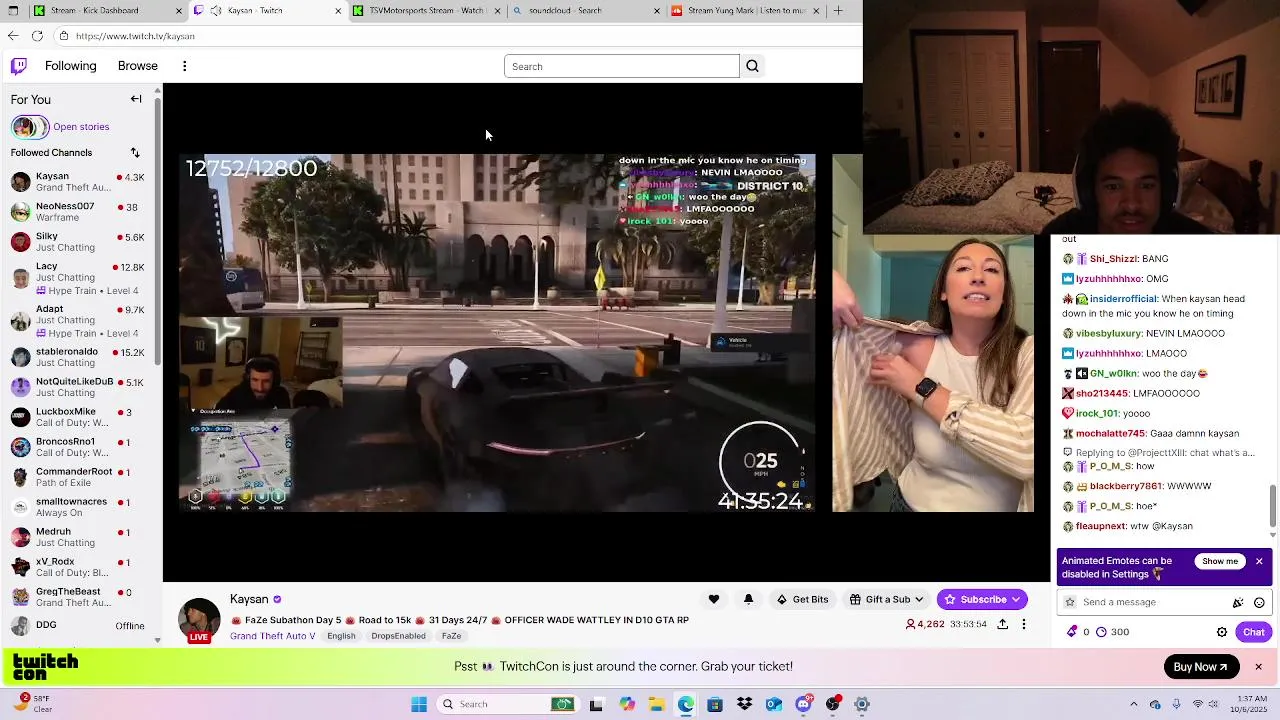Dismiss the animated emotes notice
The width and height of the screenshot is (1280, 720).
(1259, 561)
